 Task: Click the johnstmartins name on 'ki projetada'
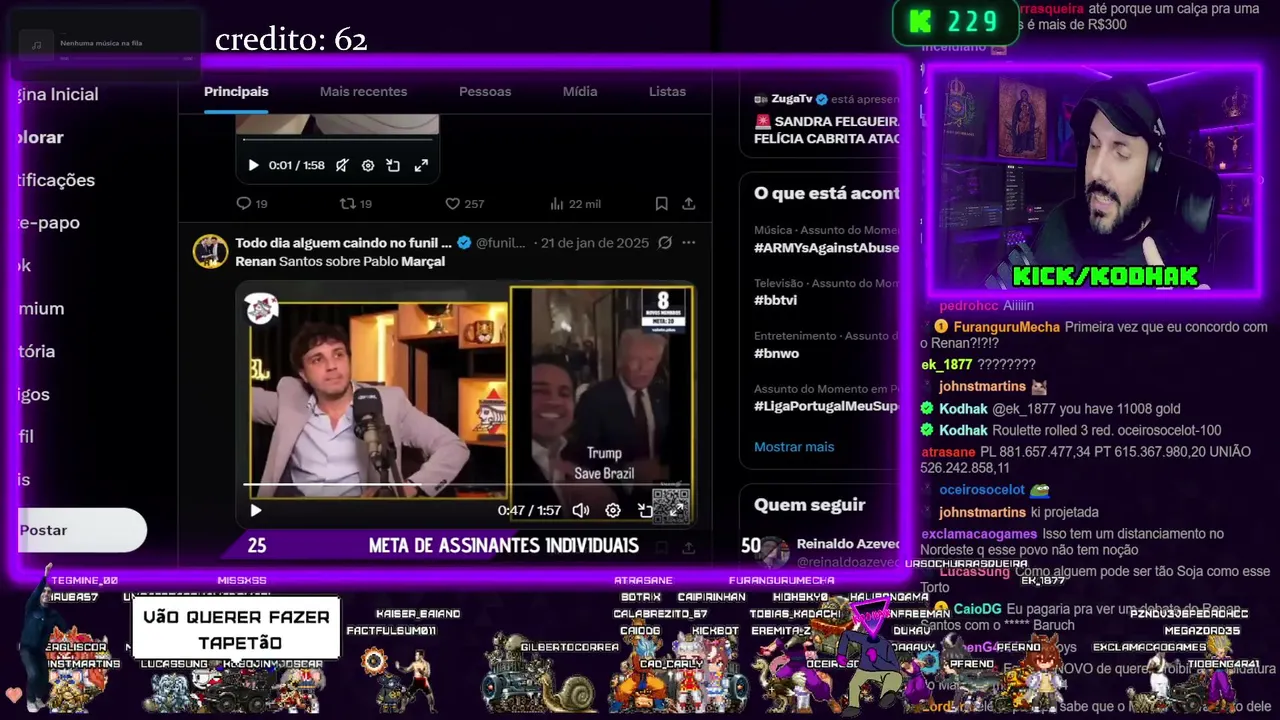(982, 512)
